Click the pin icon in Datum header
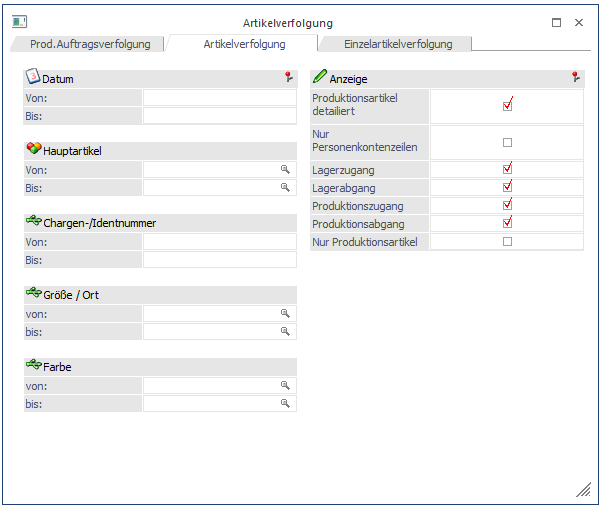 288,77
